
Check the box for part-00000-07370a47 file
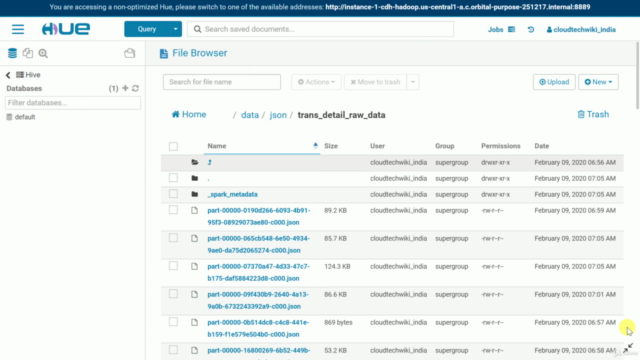point(173,266)
